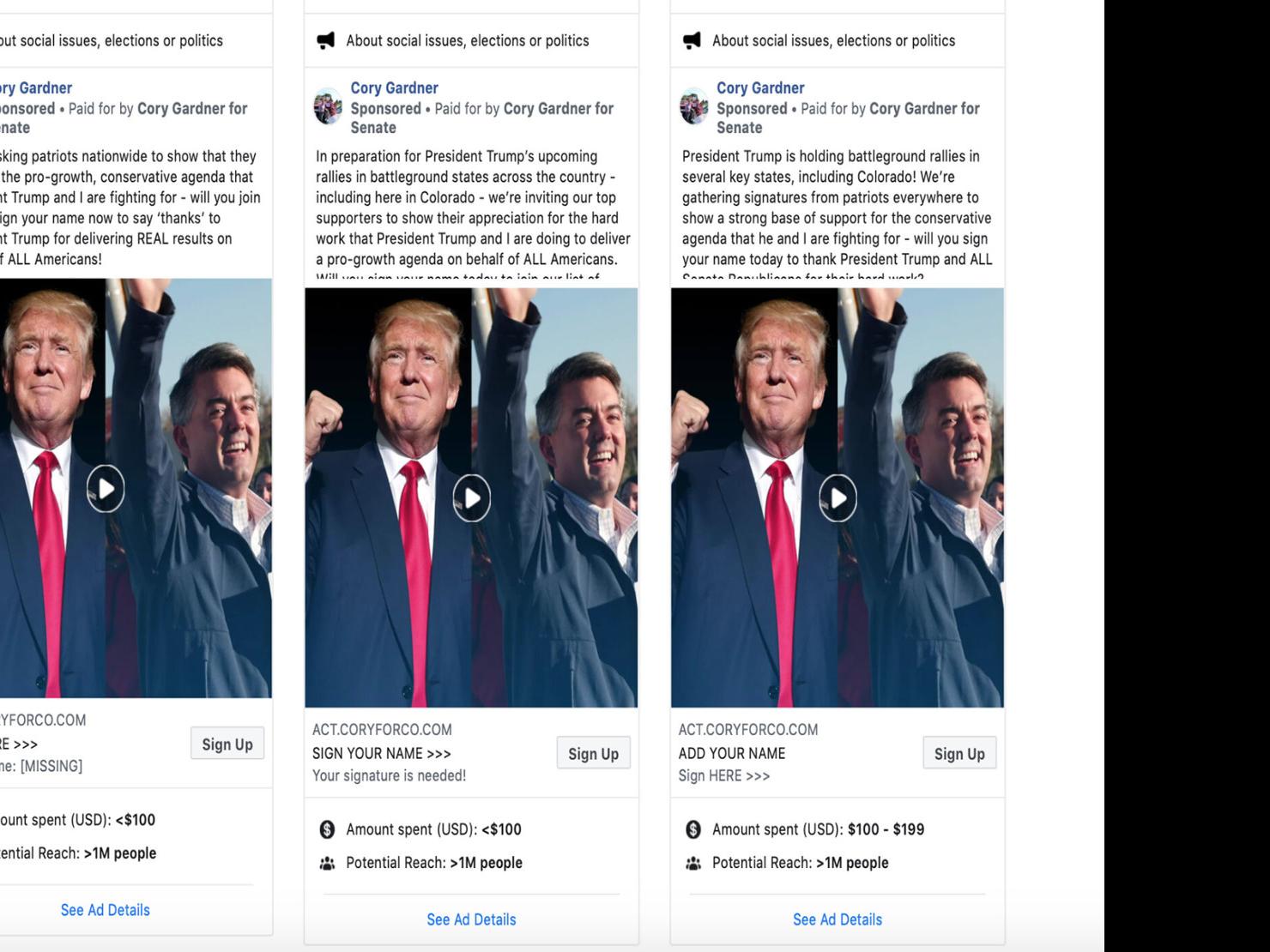Click the megaphone icon on the middle ad
Image resolution: width=1270 pixels, height=952 pixels.
point(326,40)
